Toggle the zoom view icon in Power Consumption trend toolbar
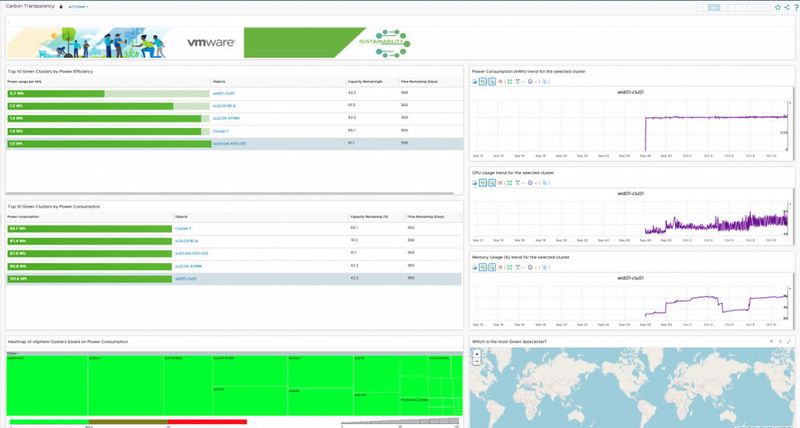 tap(492, 82)
